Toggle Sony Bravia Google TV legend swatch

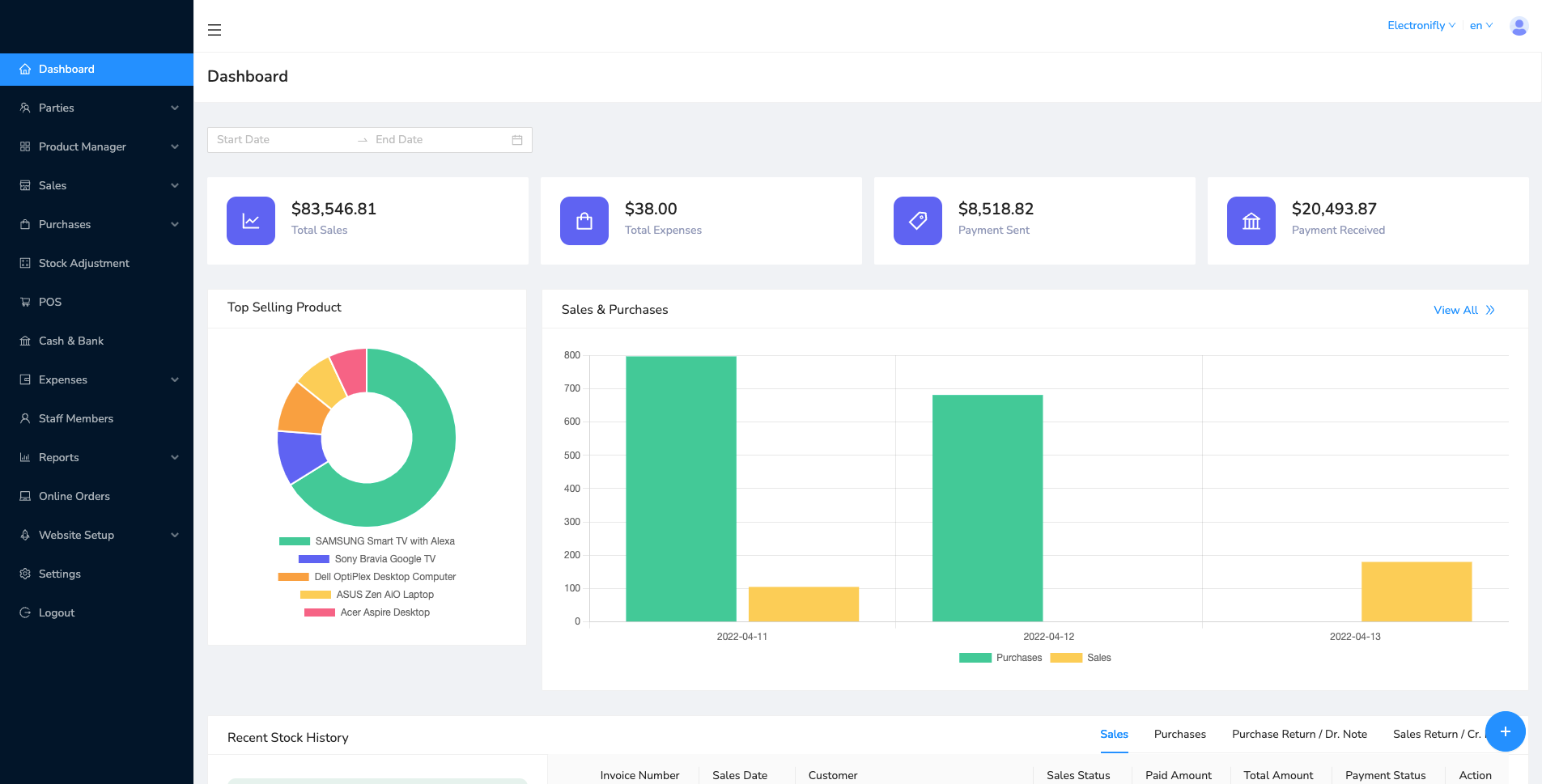pos(314,559)
